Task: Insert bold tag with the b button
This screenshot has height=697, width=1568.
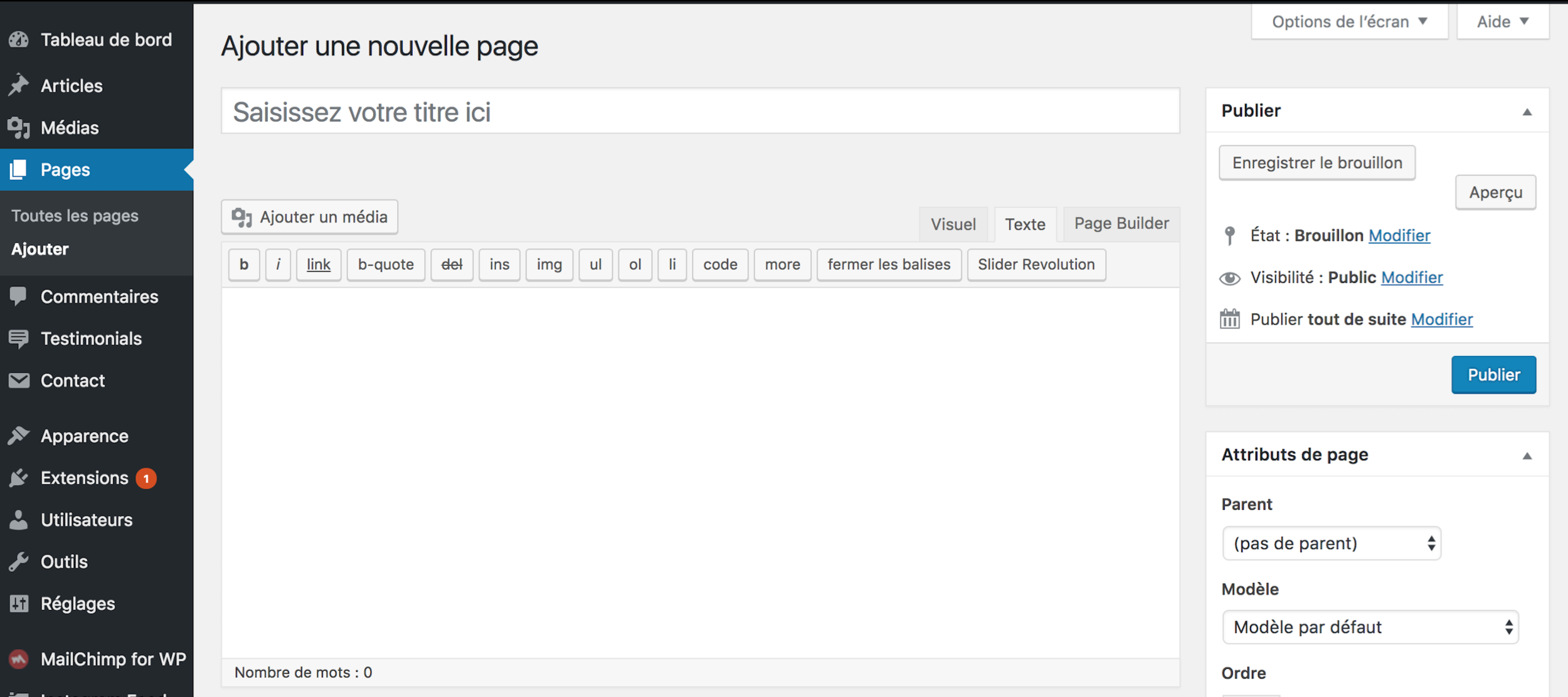Action: coord(244,265)
